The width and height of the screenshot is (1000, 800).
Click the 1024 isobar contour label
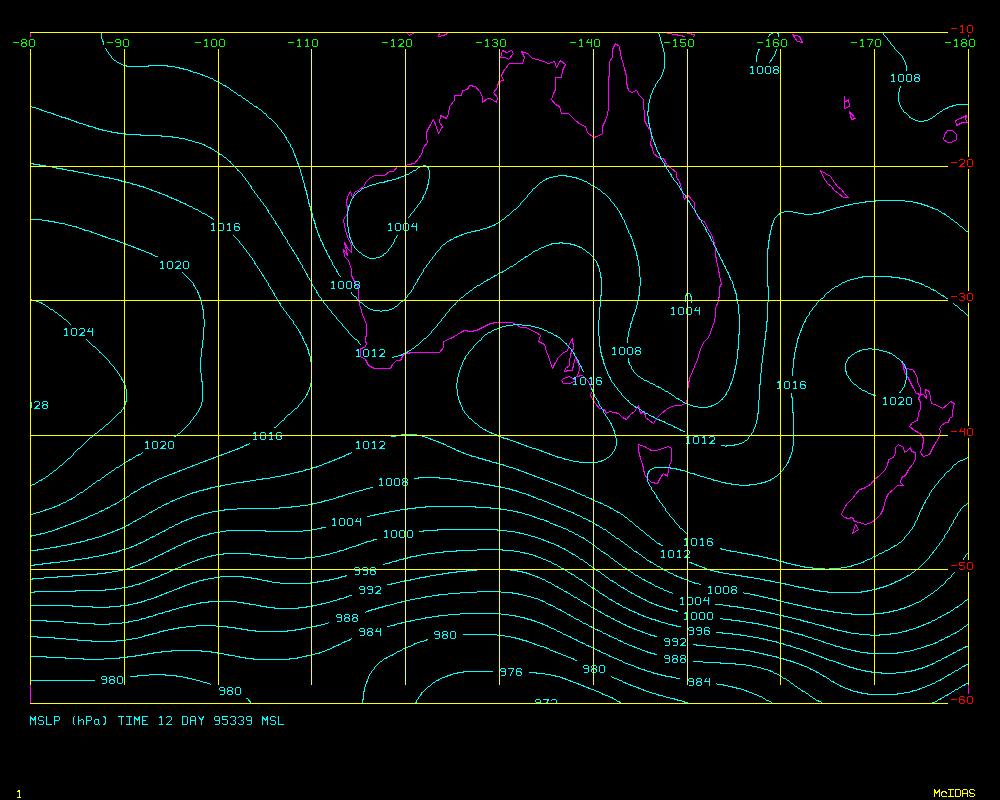click(78, 332)
